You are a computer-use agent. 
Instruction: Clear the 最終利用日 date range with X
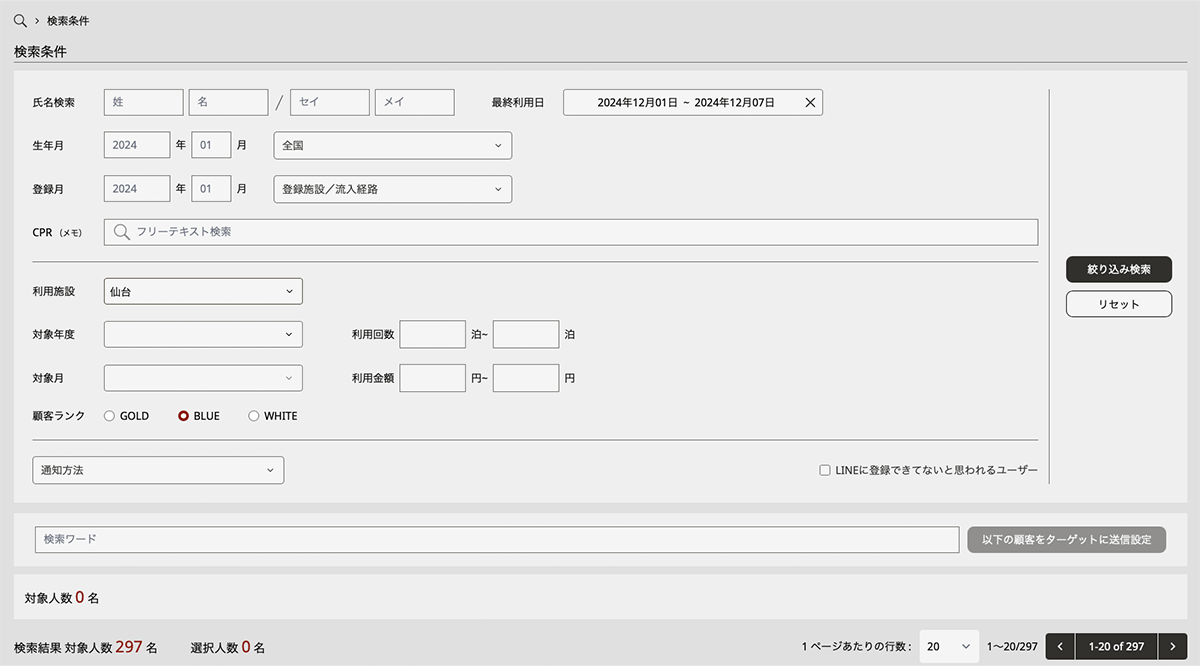coord(810,102)
